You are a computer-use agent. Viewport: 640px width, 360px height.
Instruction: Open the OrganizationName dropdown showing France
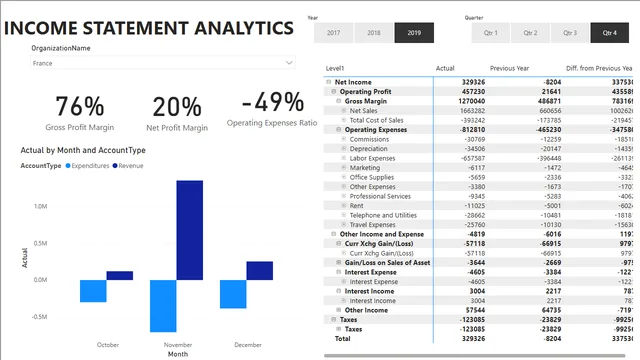(x=162, y=63)
